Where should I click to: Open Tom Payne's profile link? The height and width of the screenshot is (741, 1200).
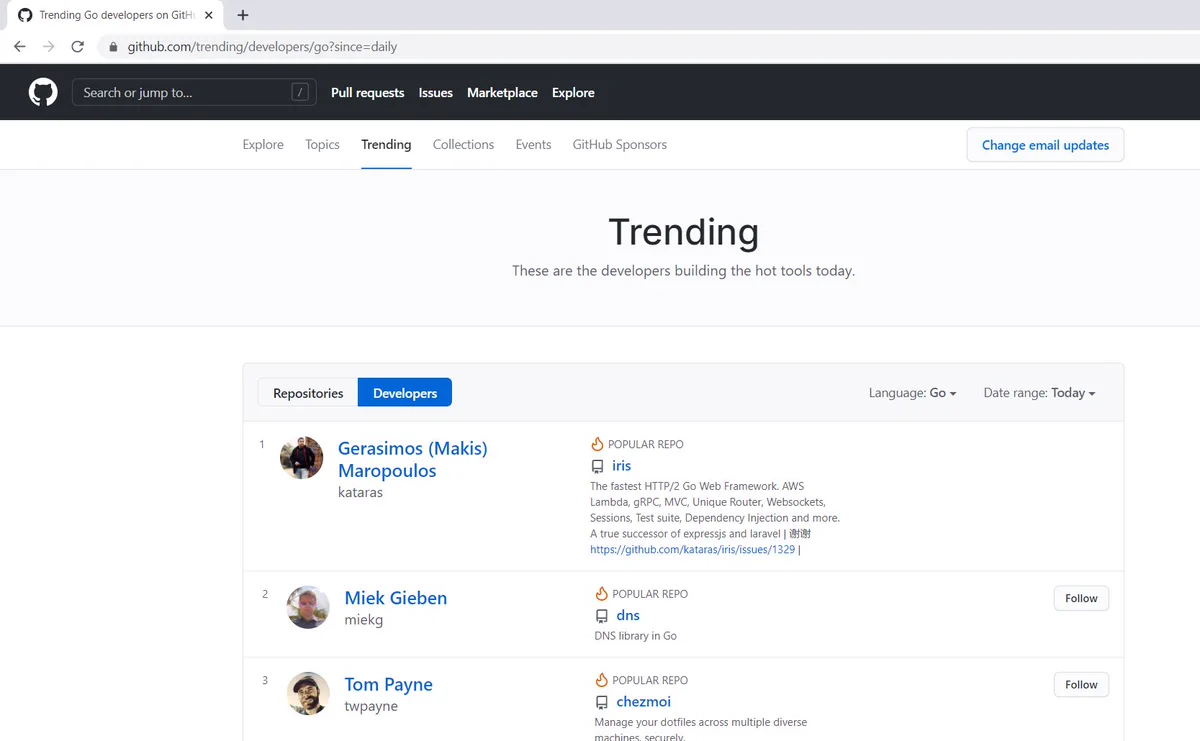388,685
